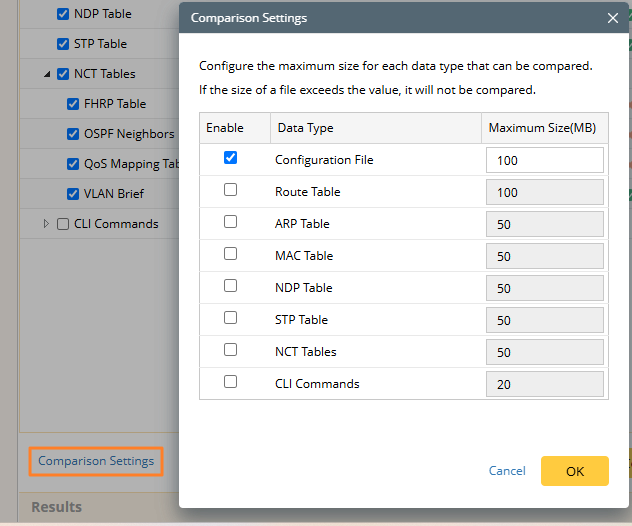Uncheck FHRP Table in the tree
The height and width of the screenshot is (526, 632).
point(73,104)
